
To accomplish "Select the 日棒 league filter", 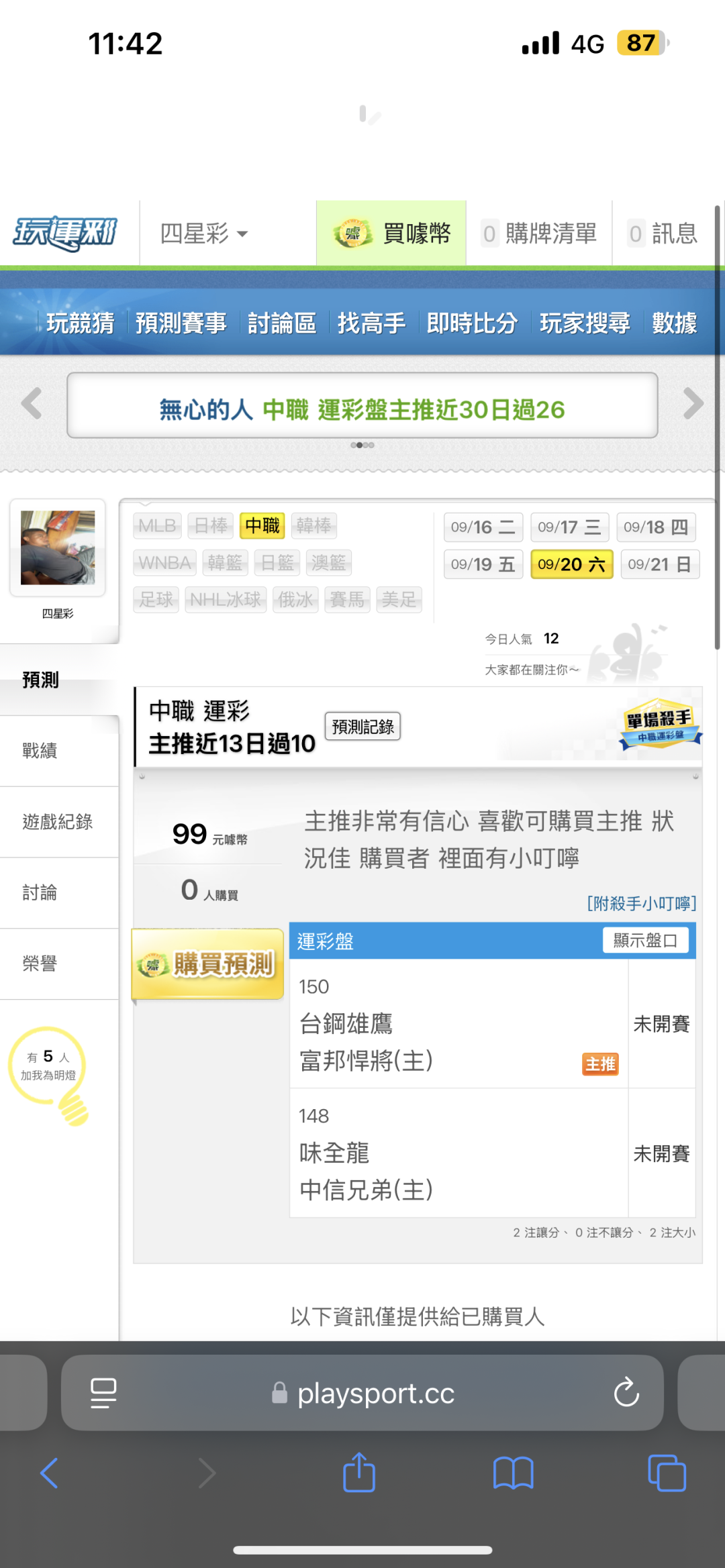I will [211, 525].
